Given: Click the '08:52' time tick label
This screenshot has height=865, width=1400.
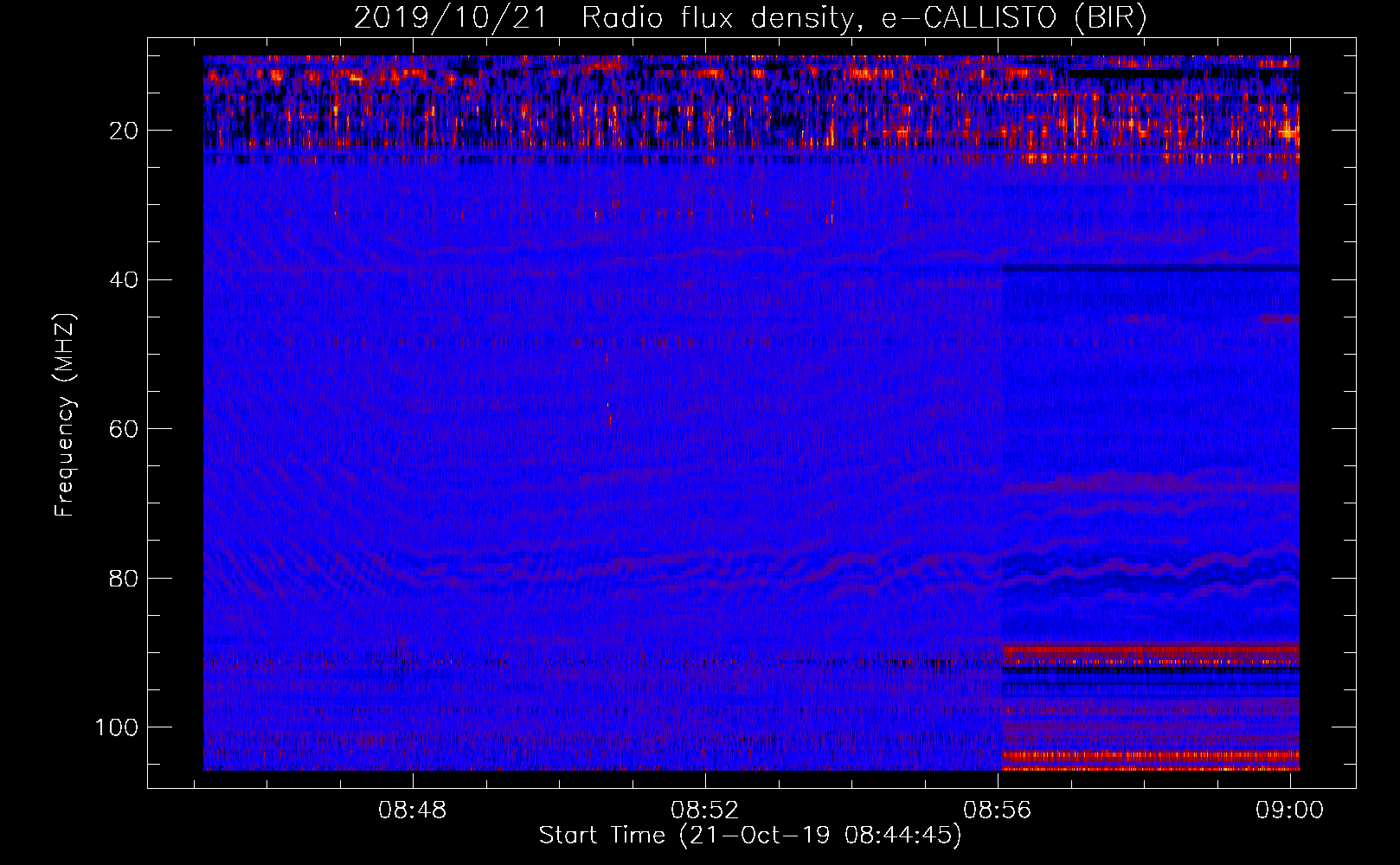Looking at the screenshot, I should pyautogui.click(x=705, y=811).
